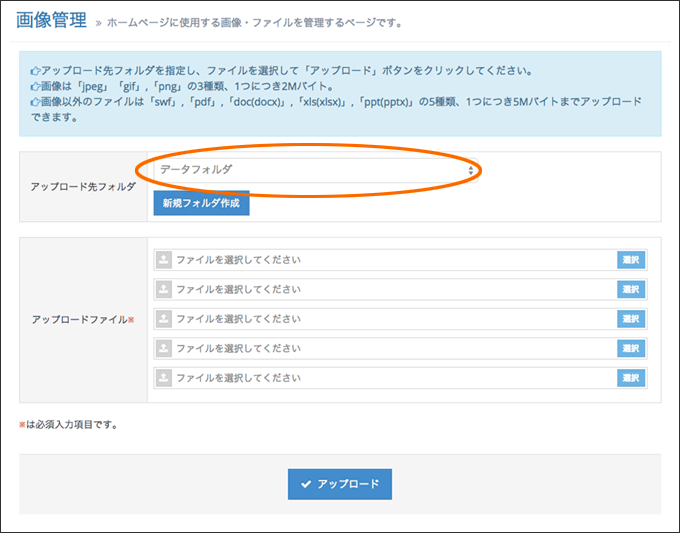Click the upload icon in the first file row
Image resolution: width=680 pixels, height=533 pixels.
point(163,260)
